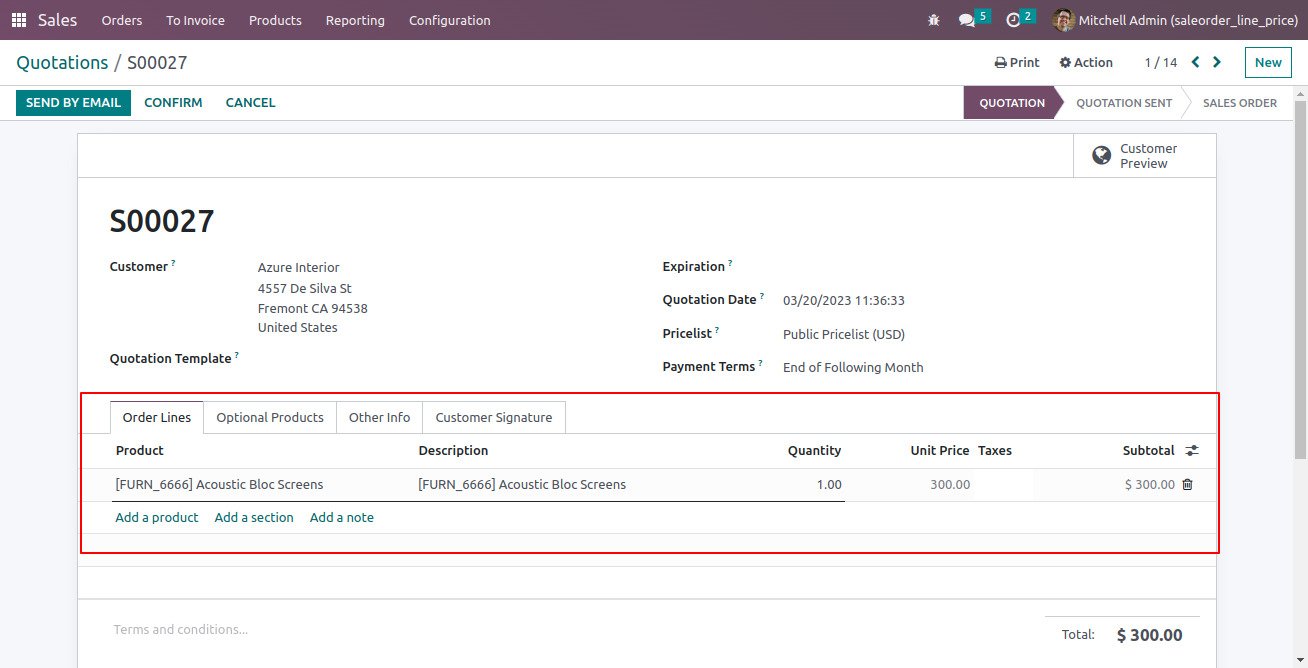This screenshot has height=668, width=1308.
Task: Create a New quotation
Action: [x=1268, y=62]
